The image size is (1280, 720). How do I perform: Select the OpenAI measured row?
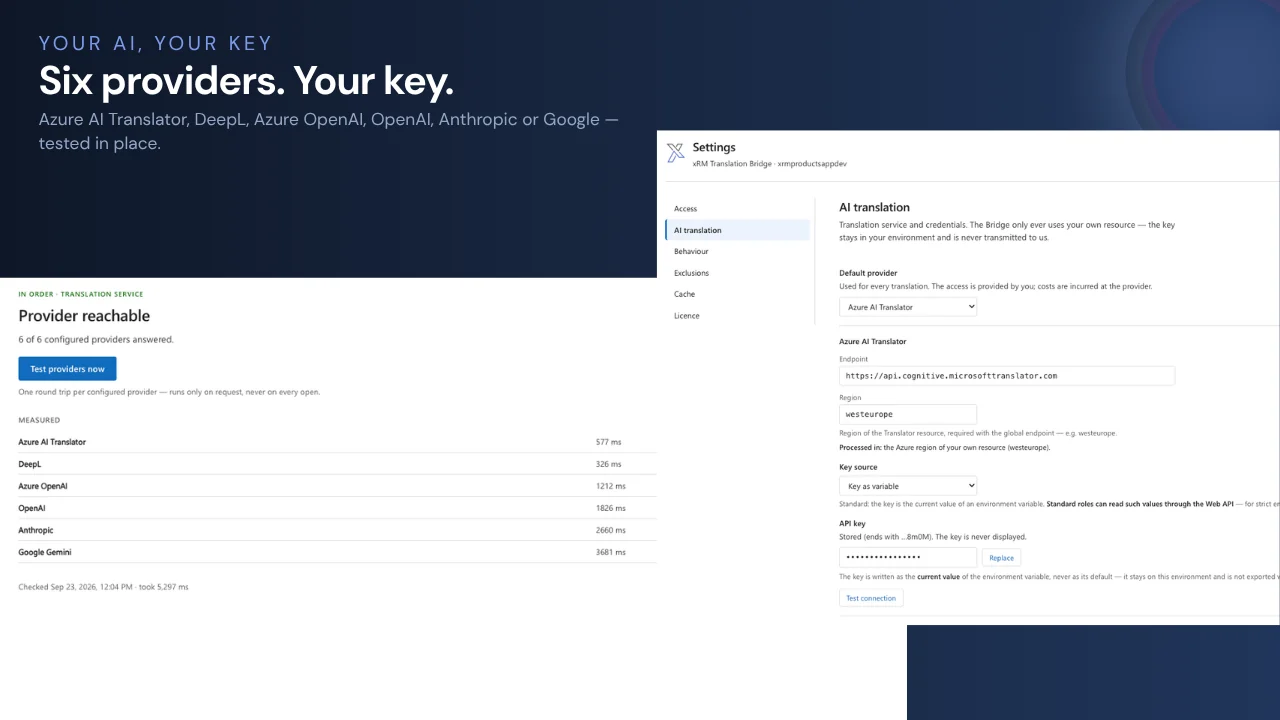(337, 508)
